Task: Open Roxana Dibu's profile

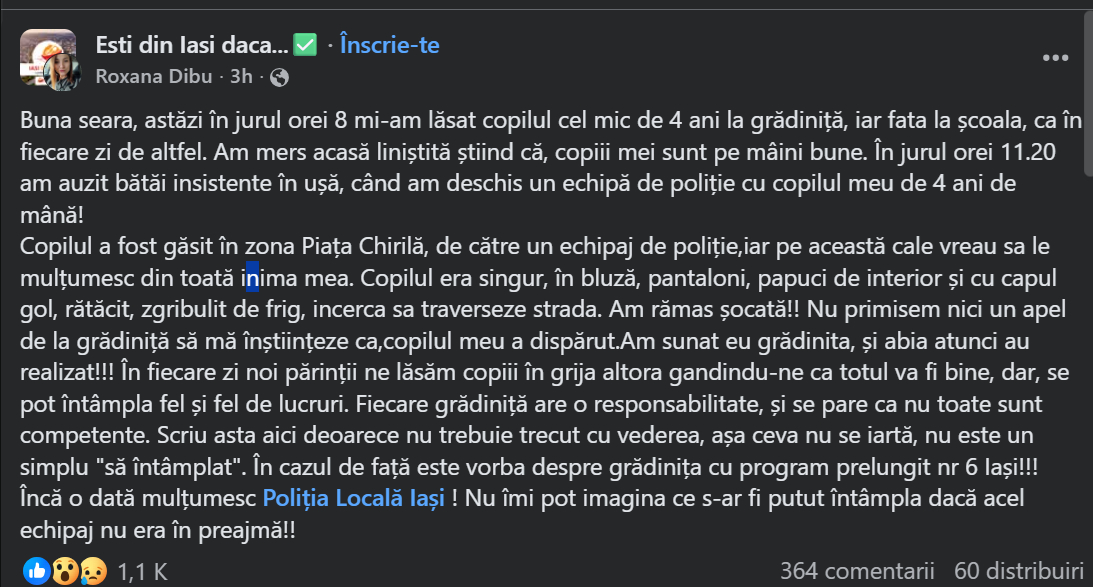Action: [154, 76]
